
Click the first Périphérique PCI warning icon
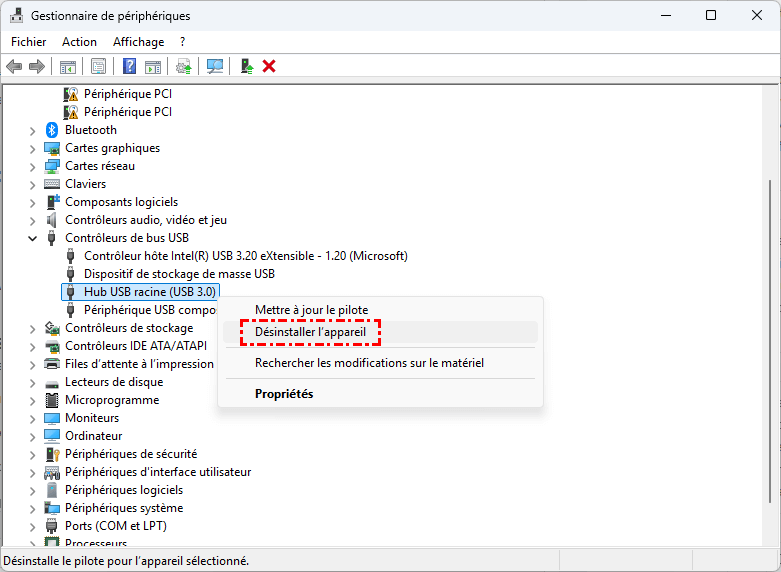click(x=71, y=94)
